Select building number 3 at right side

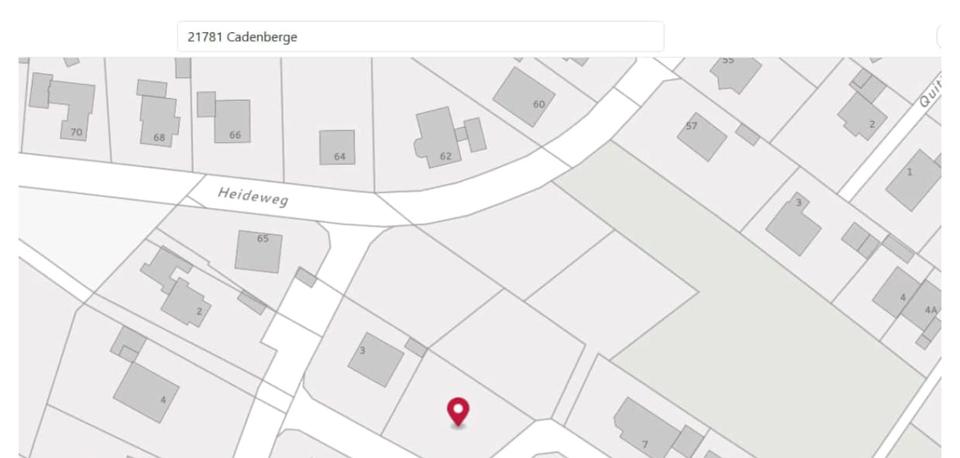(793, 224)
